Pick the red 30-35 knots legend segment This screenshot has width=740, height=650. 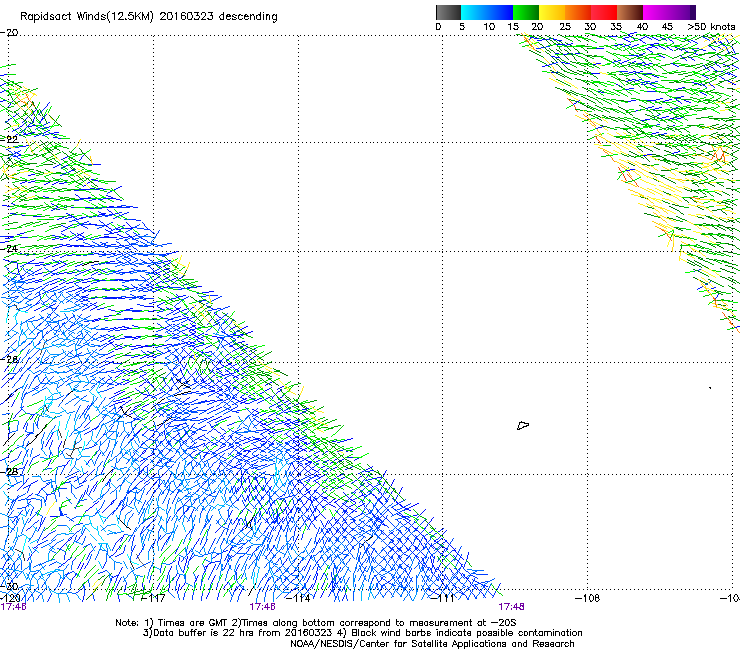604,12
